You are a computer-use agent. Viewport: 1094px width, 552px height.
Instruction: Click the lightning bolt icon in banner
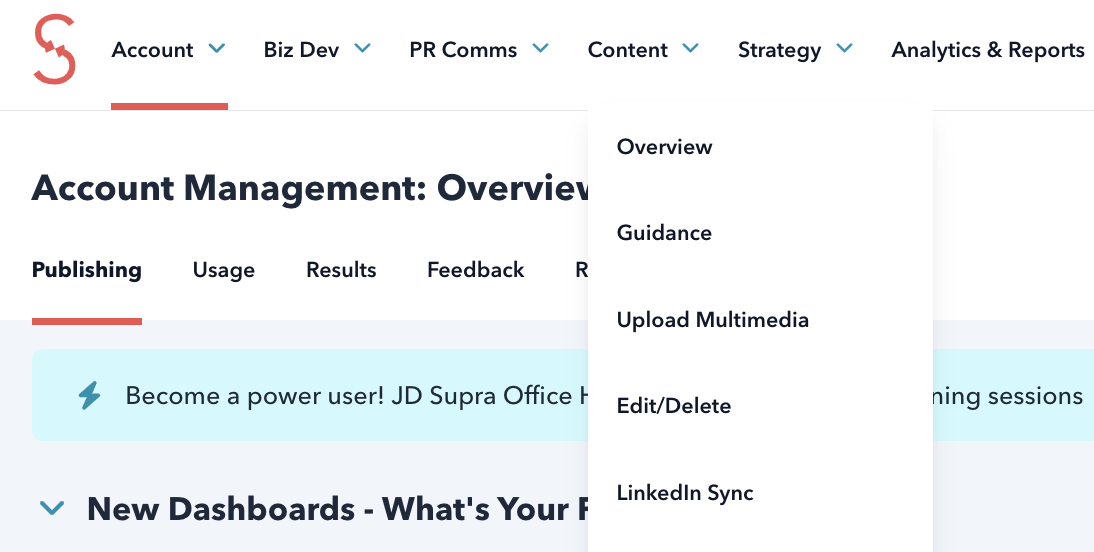pyautogui.click(x=89, y=396)
